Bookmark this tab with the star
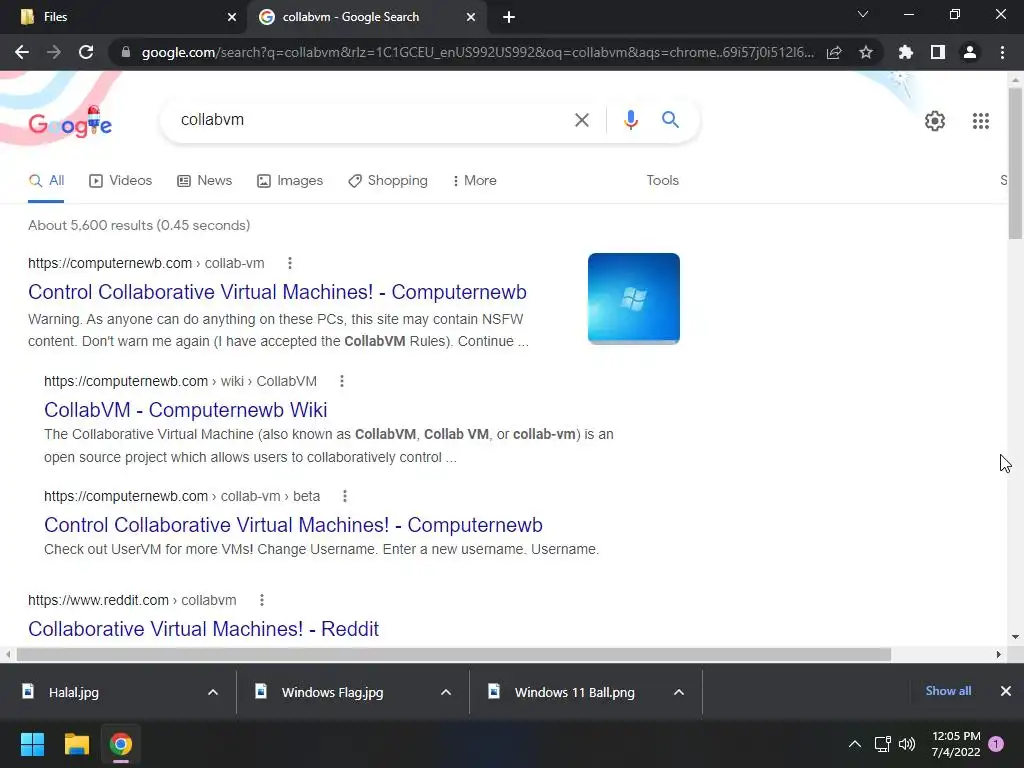The image size is (1024, 768). click(x=866, y=52)
